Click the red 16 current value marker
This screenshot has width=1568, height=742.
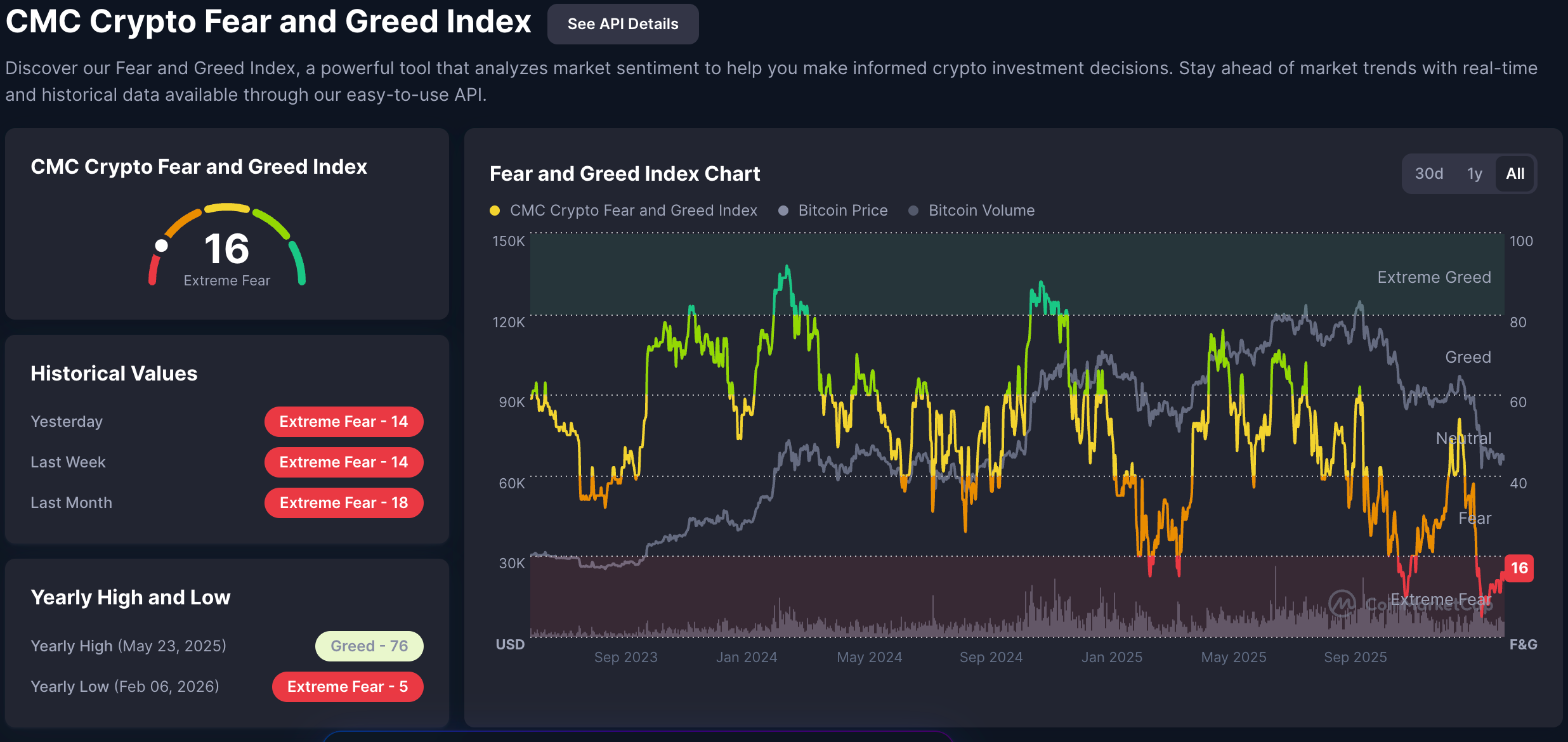[1519, 568]
